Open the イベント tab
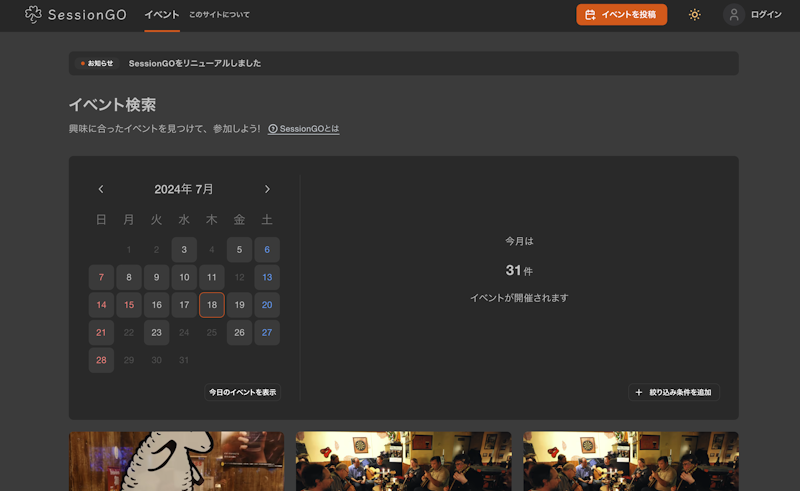800x491 pixels. pos(162,15)
